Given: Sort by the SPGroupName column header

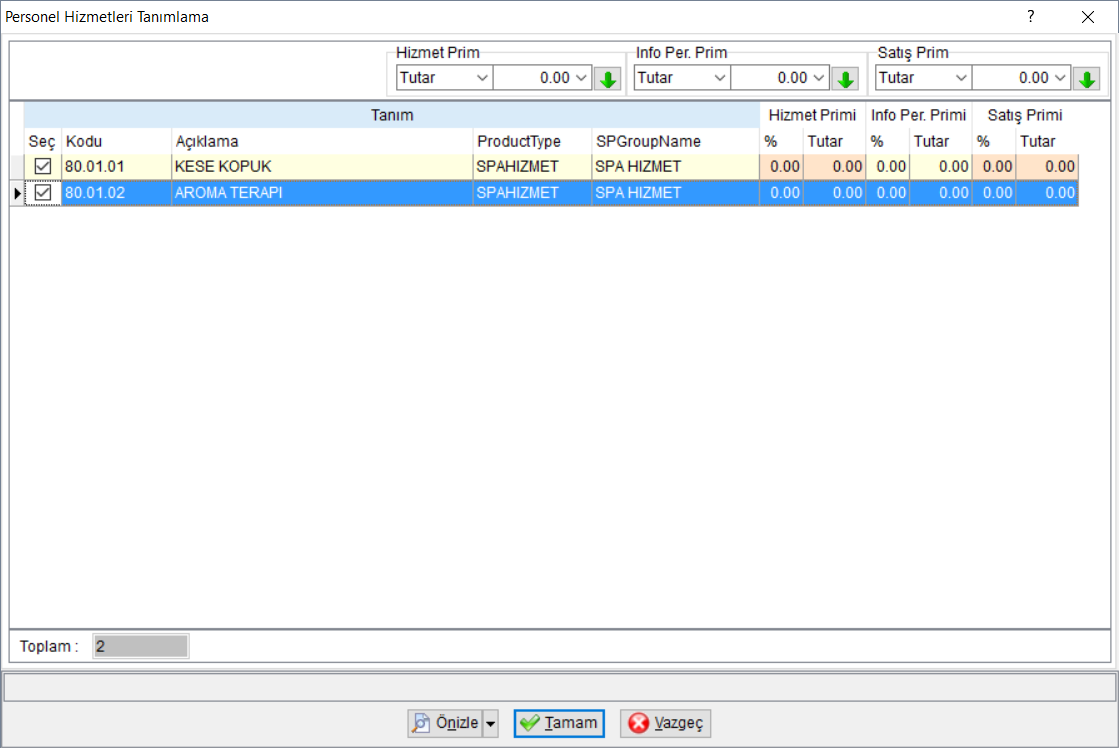Looking at the screenshot, I should point(675,141).
